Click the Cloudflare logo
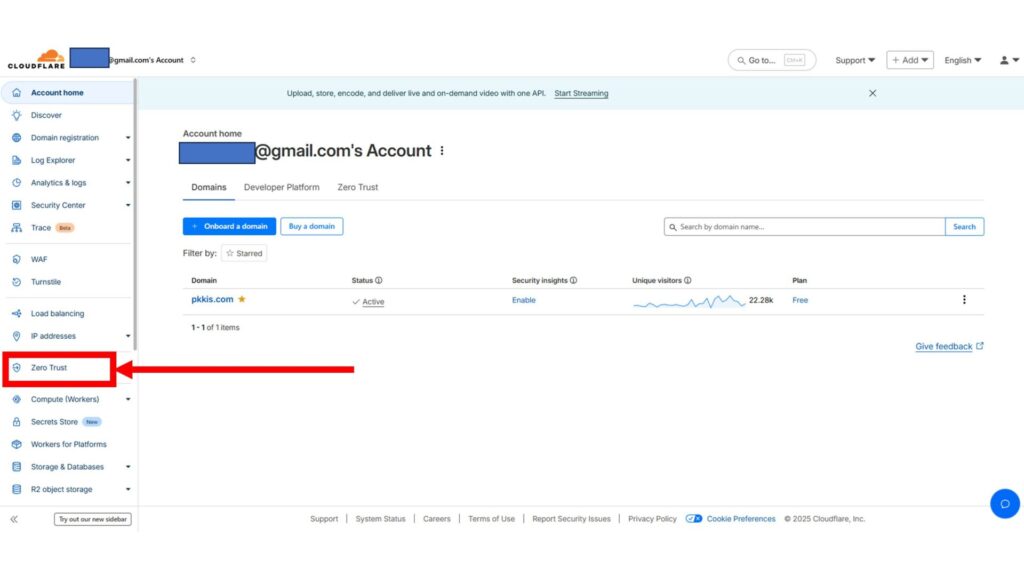The height and width of the screenshot is (576, 1024). pos(36,60)
